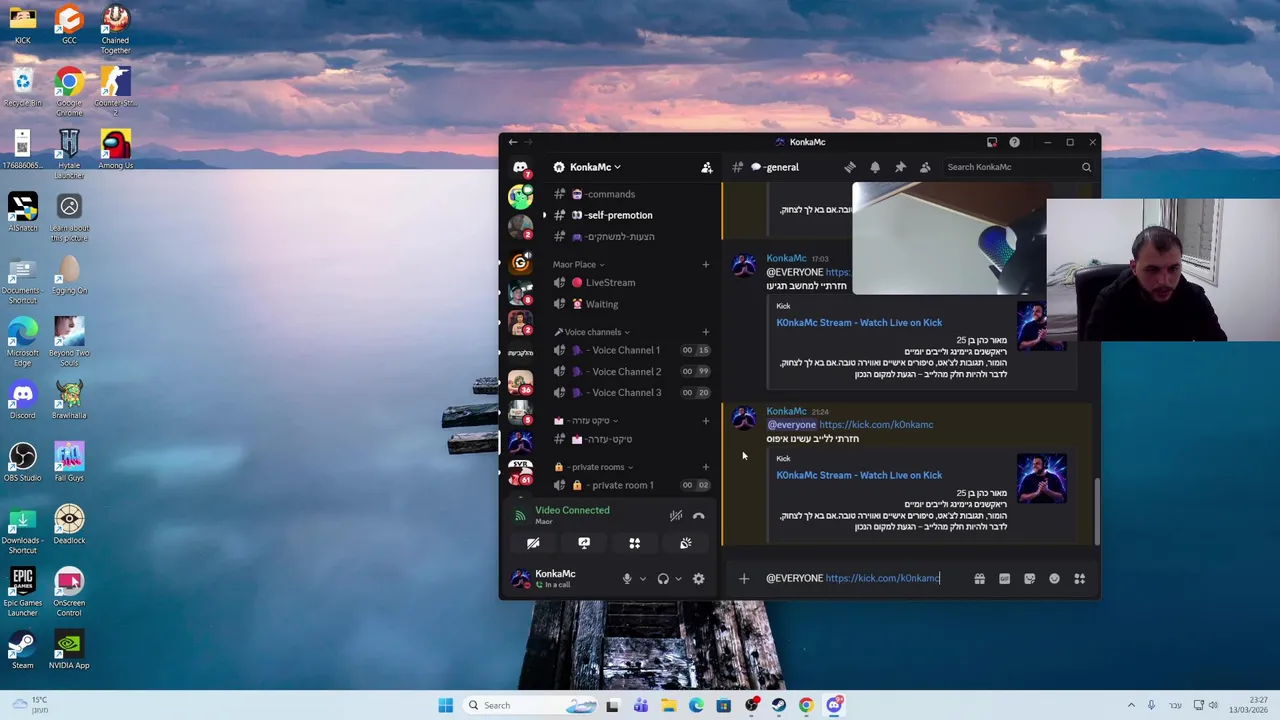Screen dimensions: 1280x720
Task: Open the Epic Games Launcher desktop icon
Action: tap(22, 592)
